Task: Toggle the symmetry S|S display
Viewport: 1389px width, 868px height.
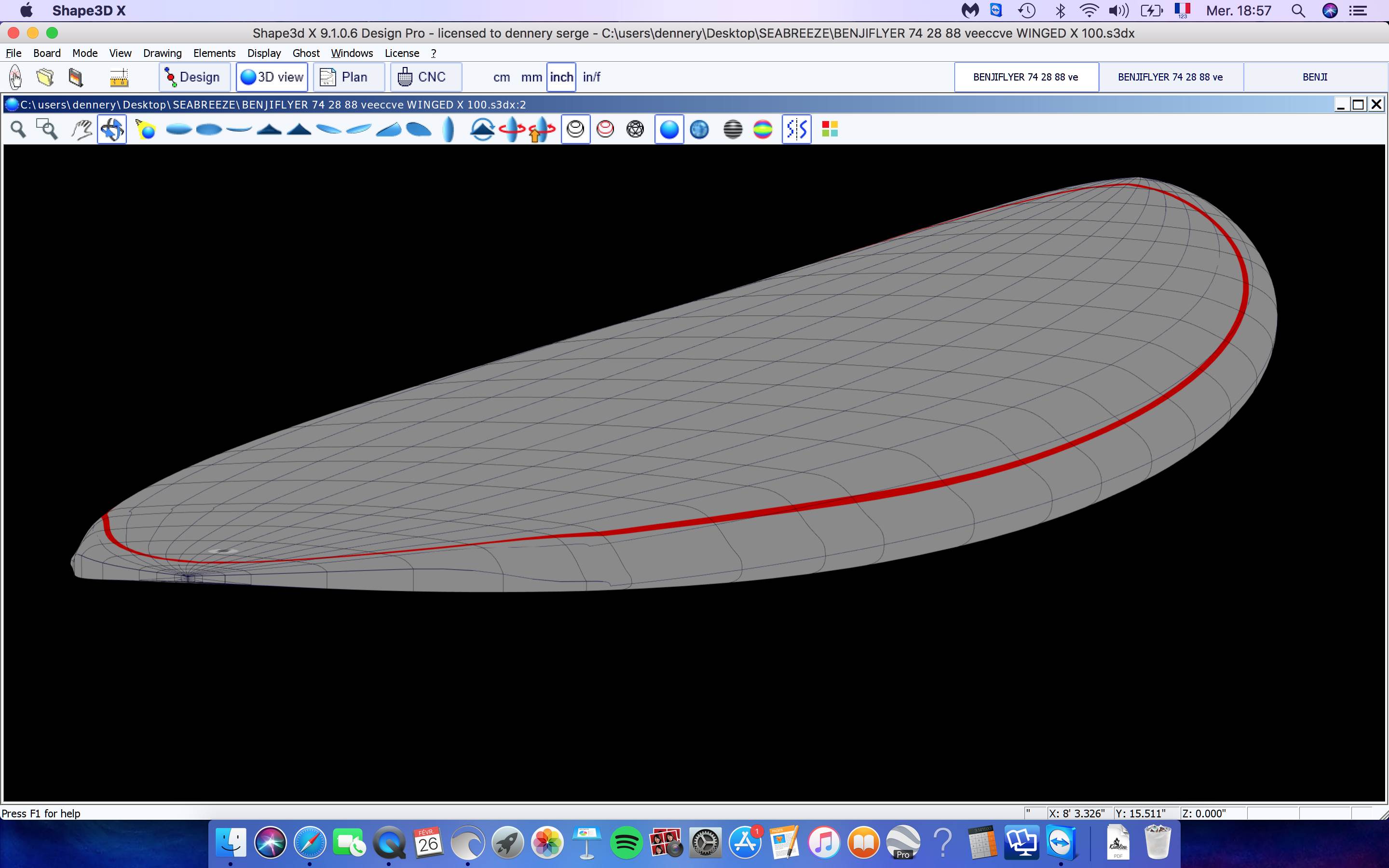Action: tap(796, 129)
